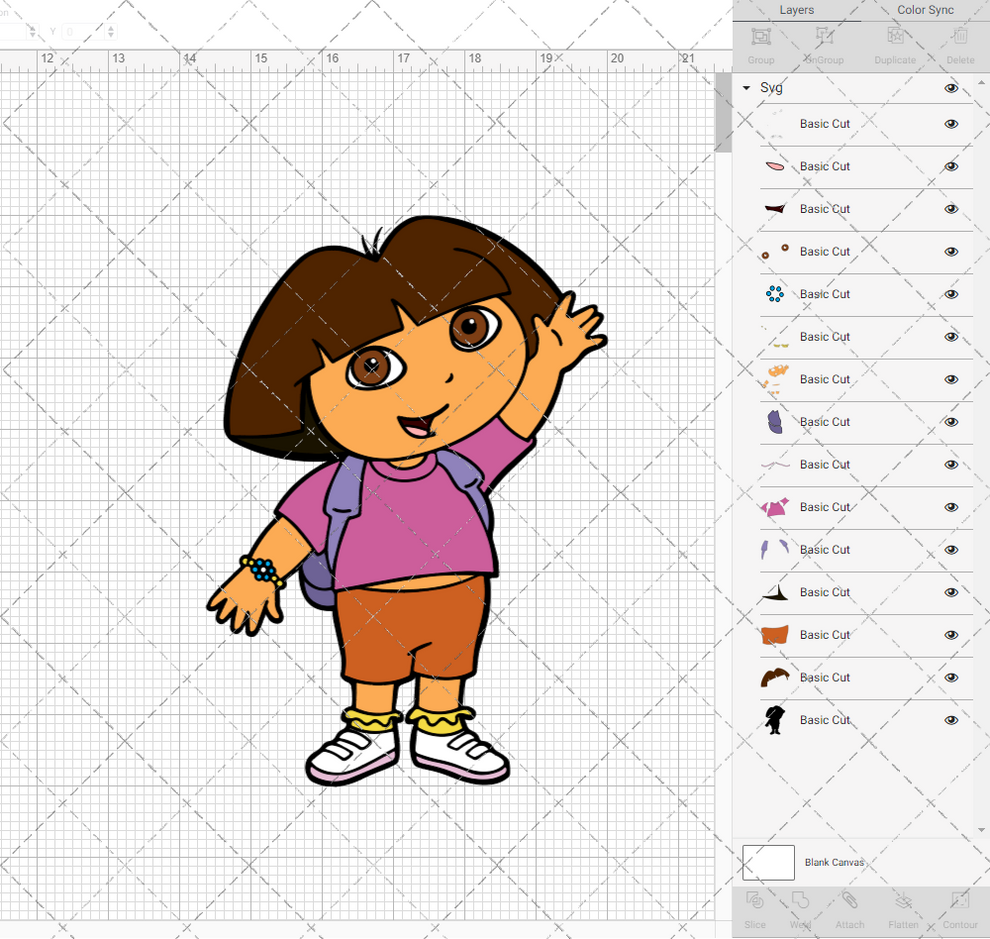Hide the pink shirt Basic Cut layer
The width and height of the screenshot is (990, 939).
point(951,507)
